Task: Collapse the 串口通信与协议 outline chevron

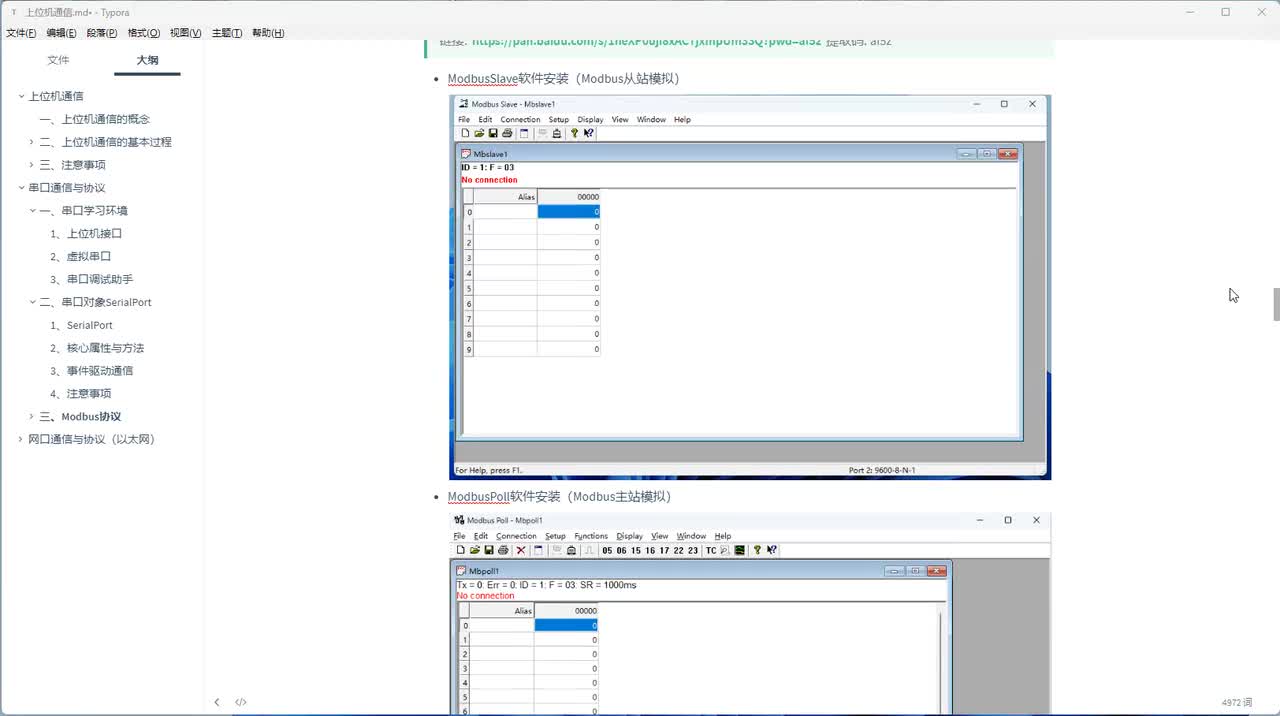Action: tap(21, 188)
